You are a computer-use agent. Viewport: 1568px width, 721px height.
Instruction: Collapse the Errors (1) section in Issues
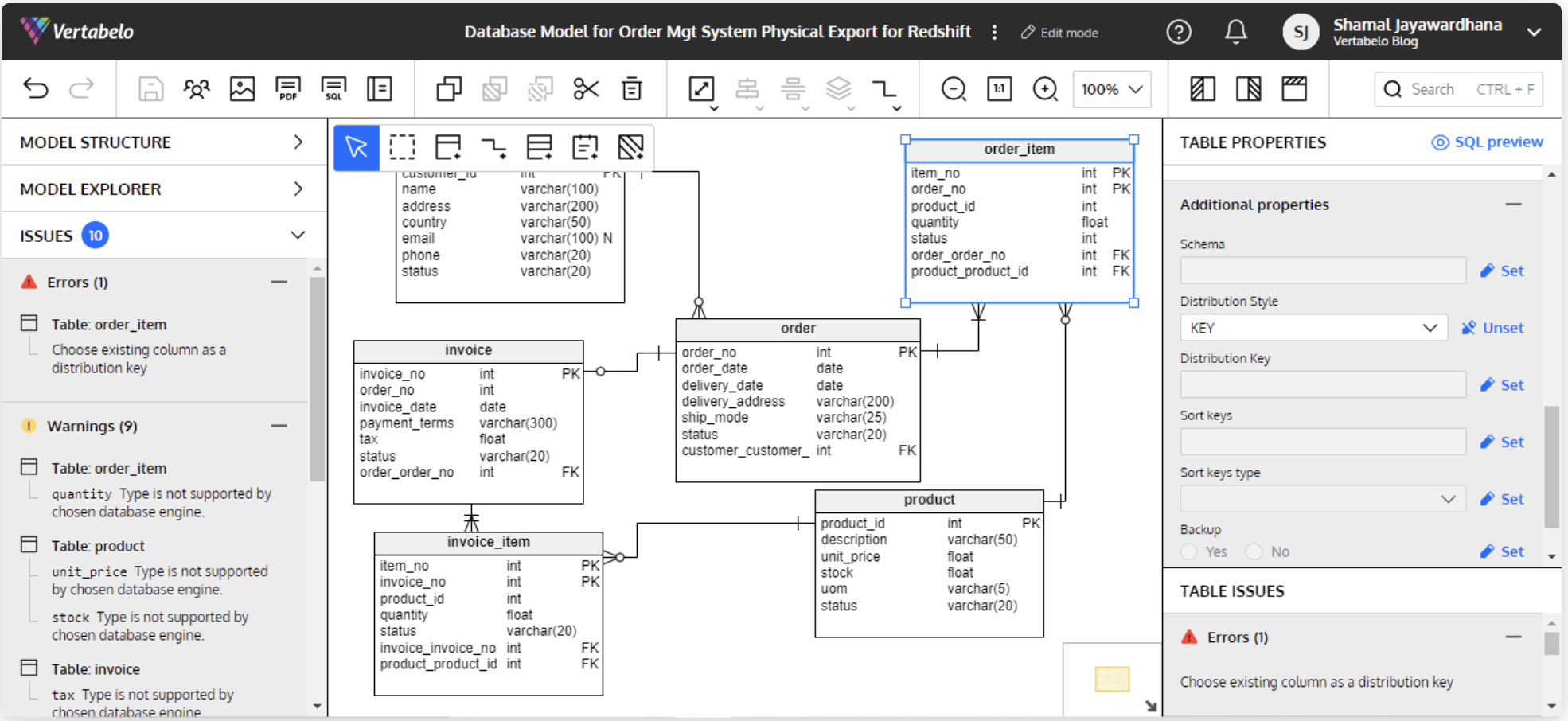click(x=279, y=282)
